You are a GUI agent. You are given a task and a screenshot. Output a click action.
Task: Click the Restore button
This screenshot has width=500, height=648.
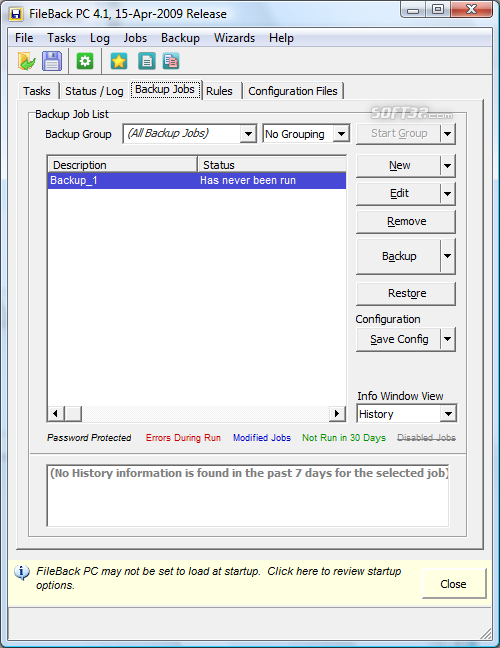[x=406, y=294]
